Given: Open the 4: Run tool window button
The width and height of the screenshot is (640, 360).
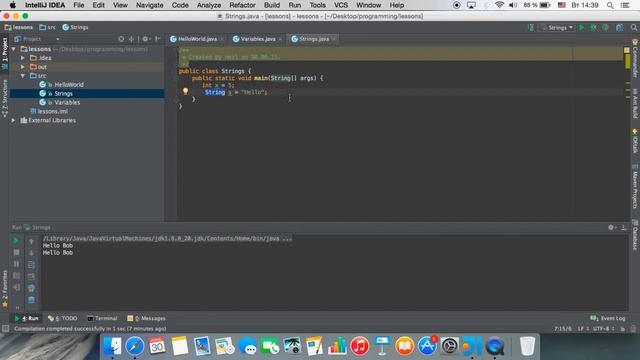Looking at the screenshot, I should (x=27, y=318).
